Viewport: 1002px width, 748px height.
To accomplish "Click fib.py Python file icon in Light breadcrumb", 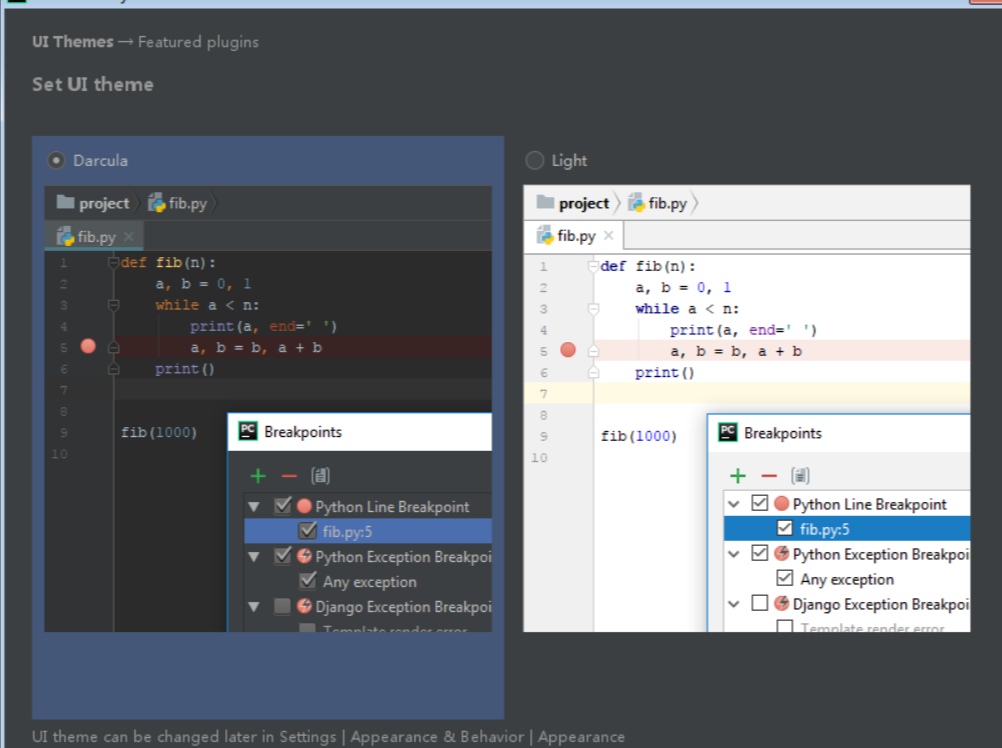I will tap(636, 203).
